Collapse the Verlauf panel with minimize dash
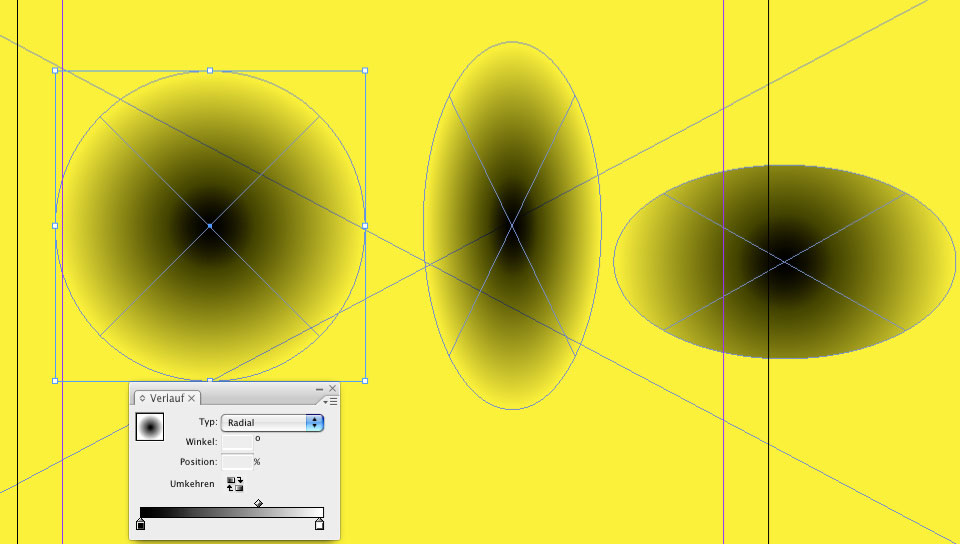 click(x=319, y=389)
